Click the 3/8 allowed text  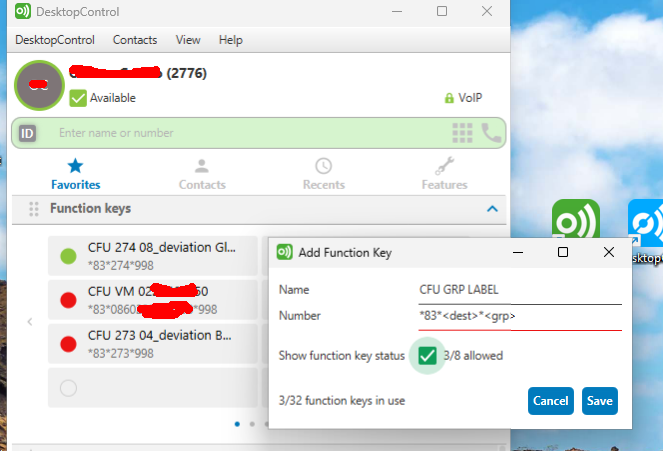(x=473, y=355)
